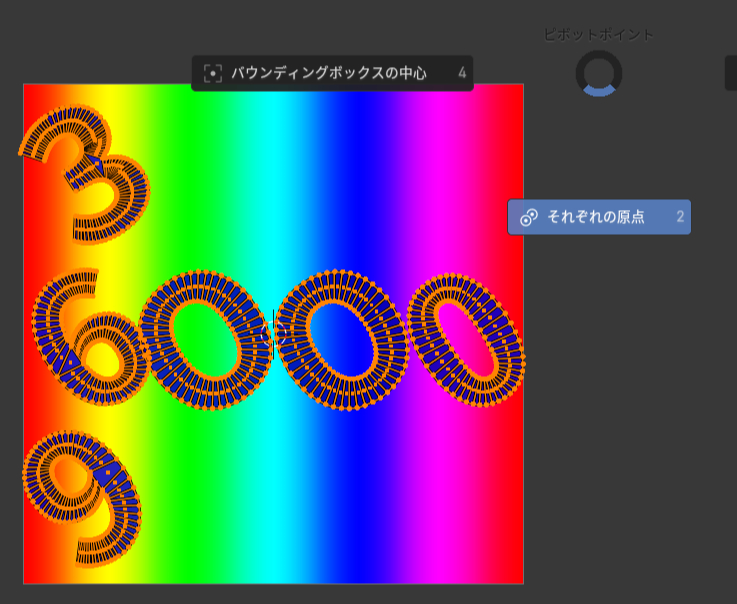Screen dimensions: 737x604
Task: Select バウンディングボックスの中心 pivot option
Action: tap(332, 73)
